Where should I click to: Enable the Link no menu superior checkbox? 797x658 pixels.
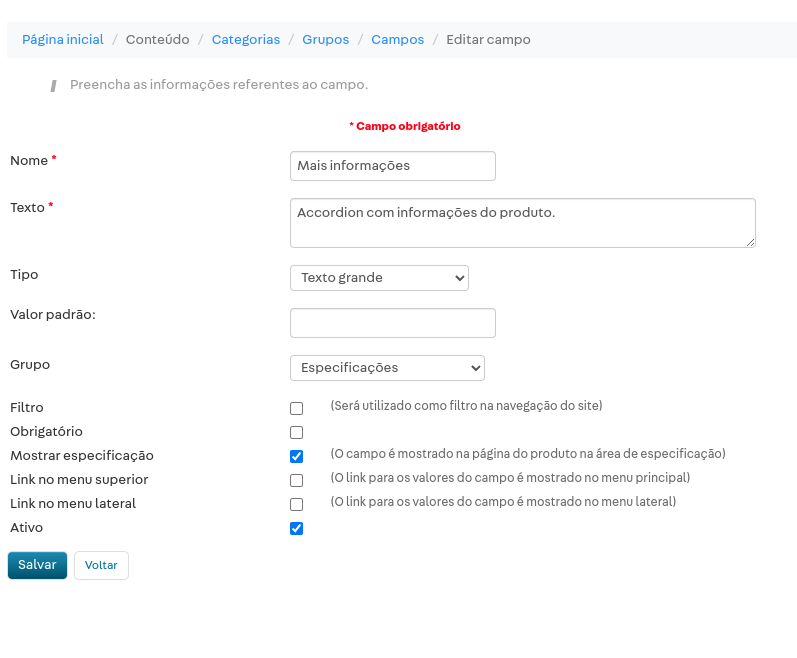click(x=296, y=481)
